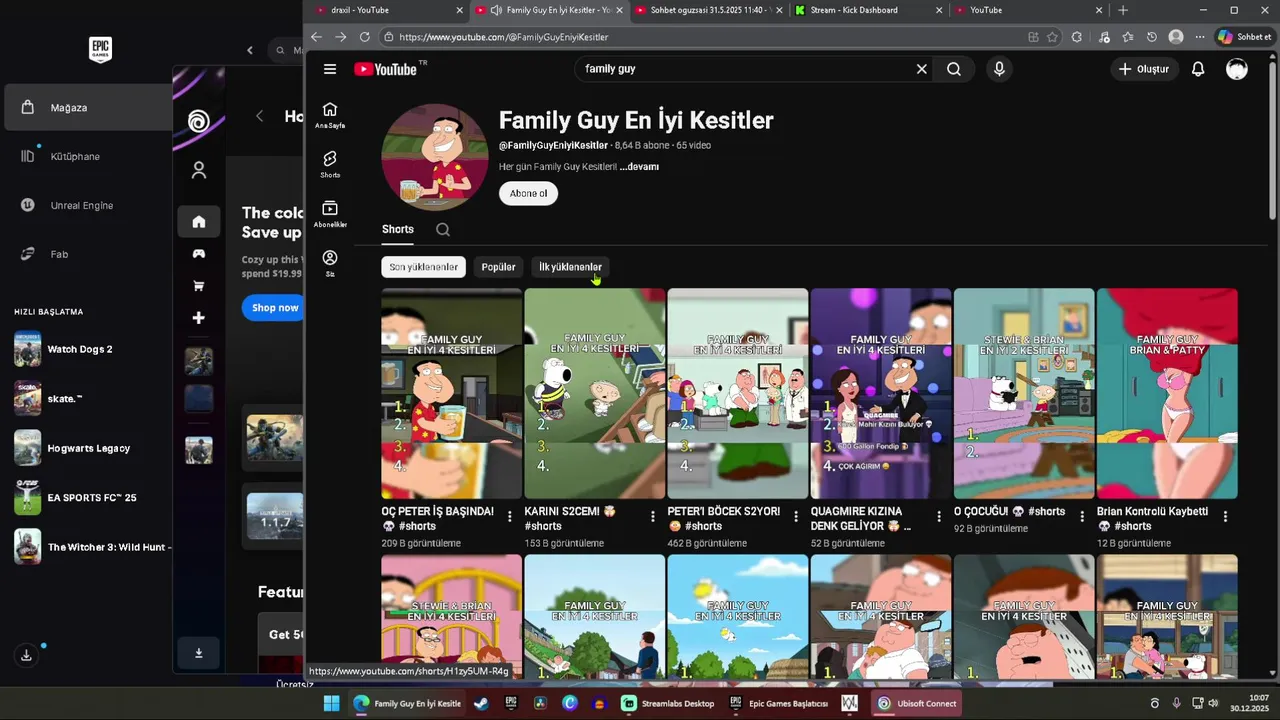
Task: Click the browser address bar URL
Action: [503, 37]
